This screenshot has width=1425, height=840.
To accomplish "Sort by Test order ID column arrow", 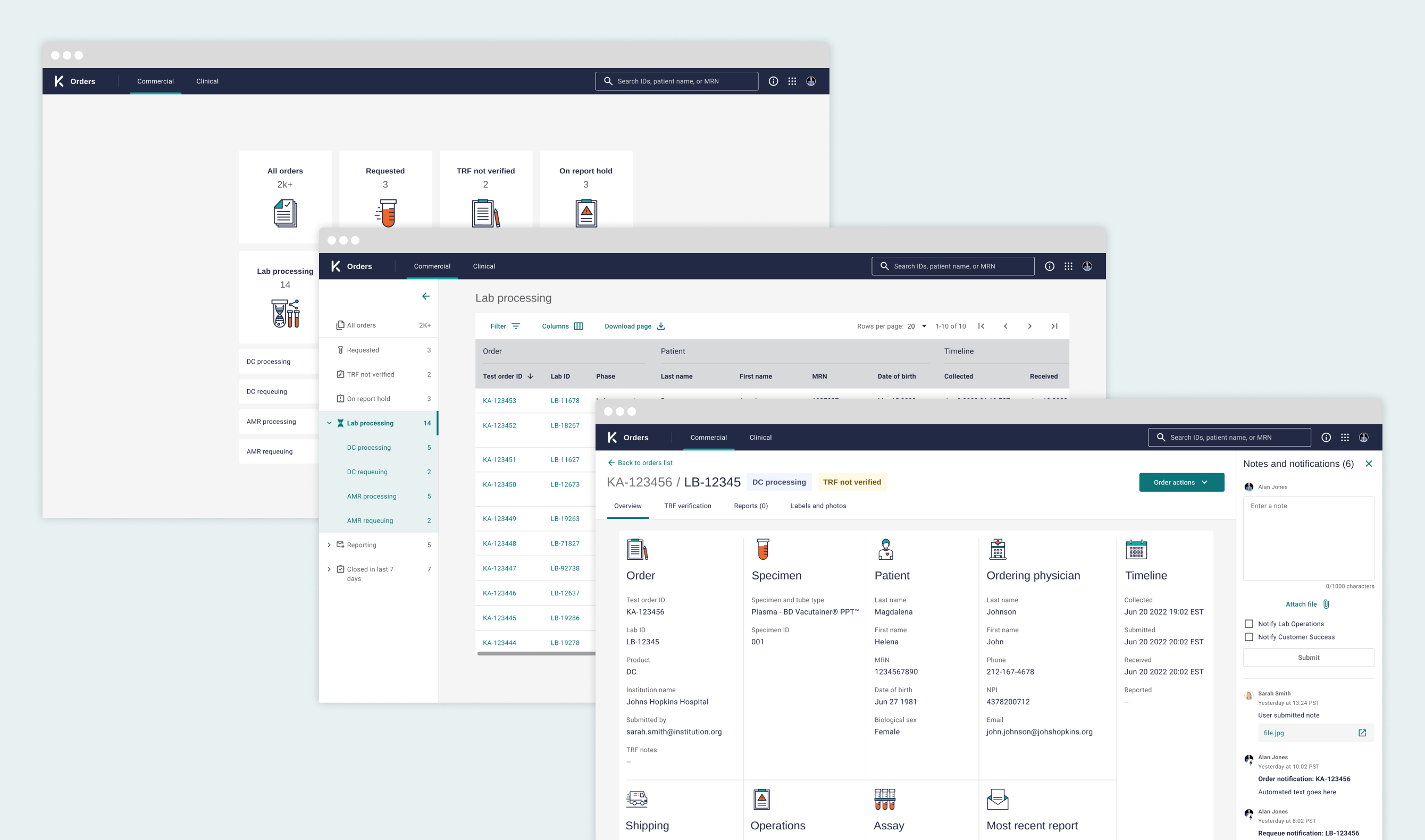I will click(x=530, y=376).
